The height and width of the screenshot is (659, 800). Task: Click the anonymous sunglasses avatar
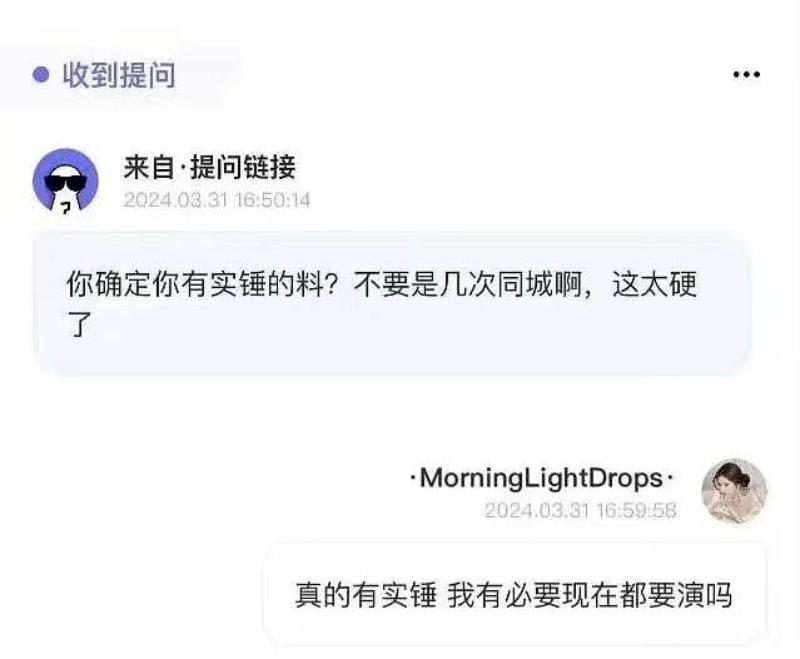pyautogui.click(x=65, y=181)
